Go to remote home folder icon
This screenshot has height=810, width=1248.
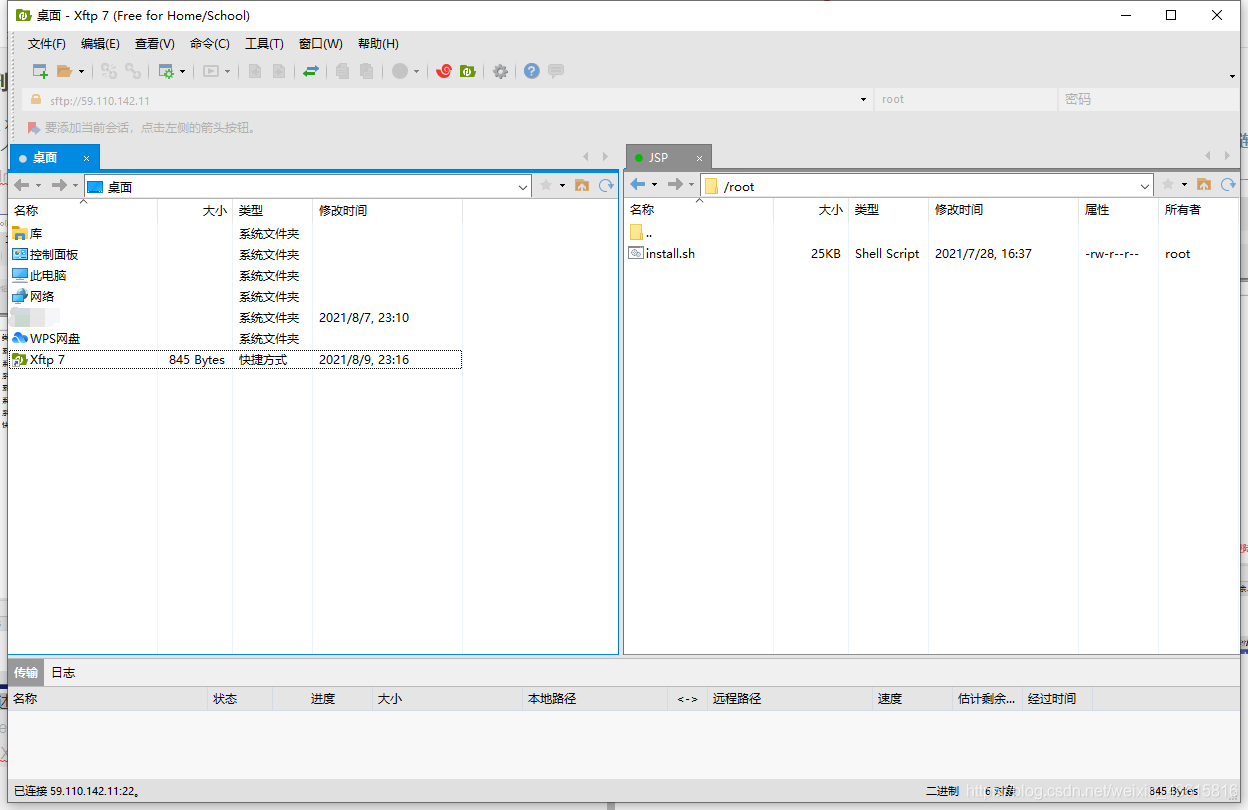[x=1204, y=184]
